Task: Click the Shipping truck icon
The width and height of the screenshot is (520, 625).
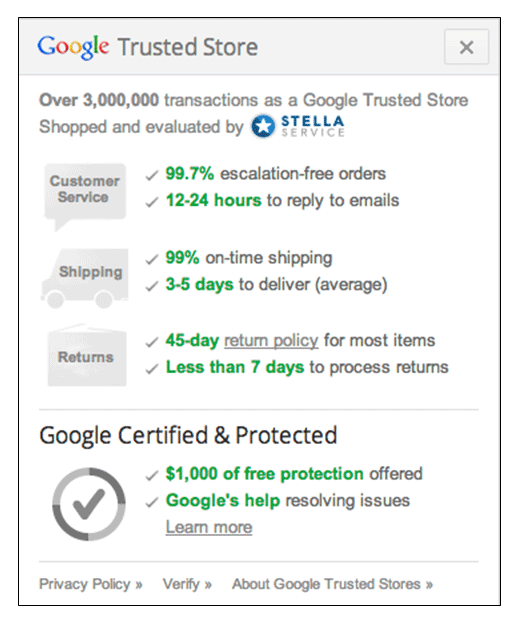Action: coord(84,278)
